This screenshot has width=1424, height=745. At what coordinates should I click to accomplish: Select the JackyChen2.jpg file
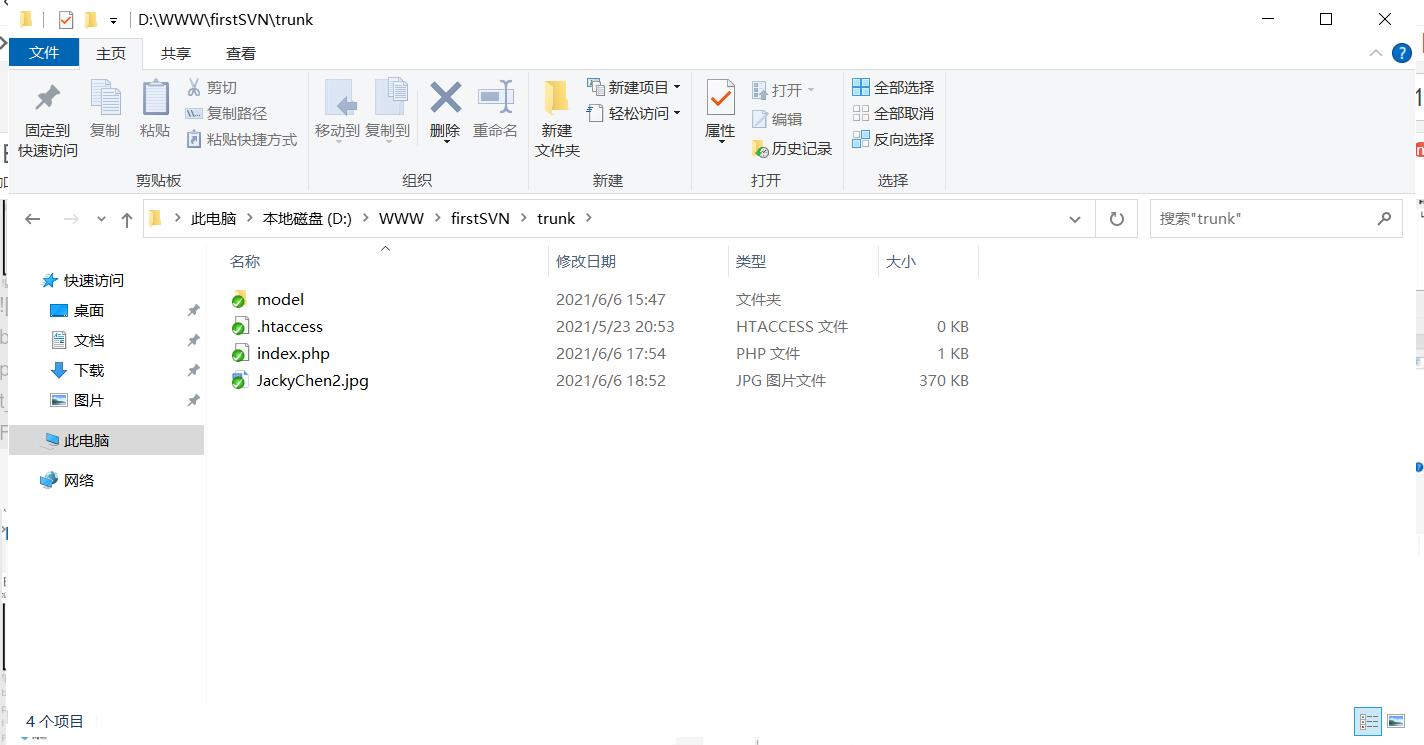tap(313, 380)
